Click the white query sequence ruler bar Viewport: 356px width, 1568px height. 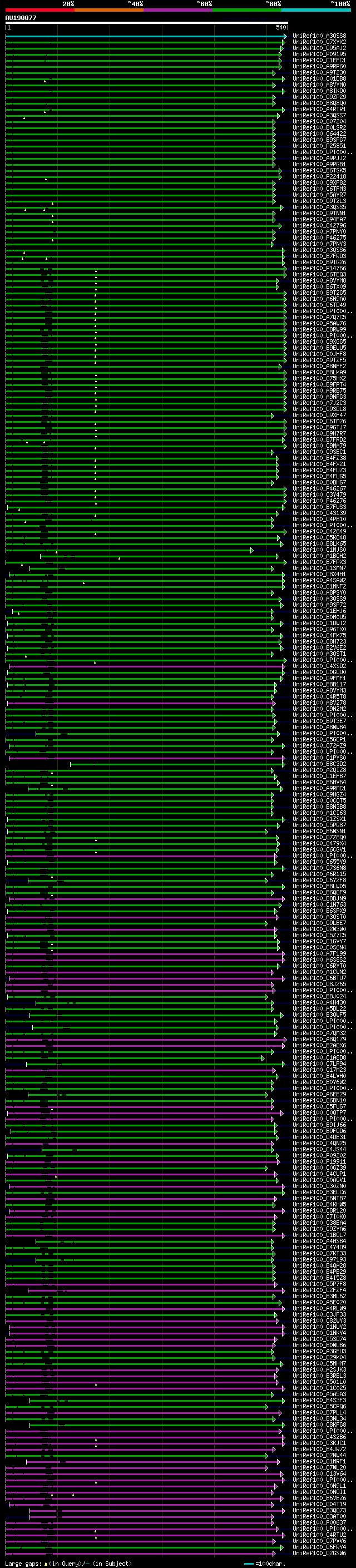tap(147, 22)
